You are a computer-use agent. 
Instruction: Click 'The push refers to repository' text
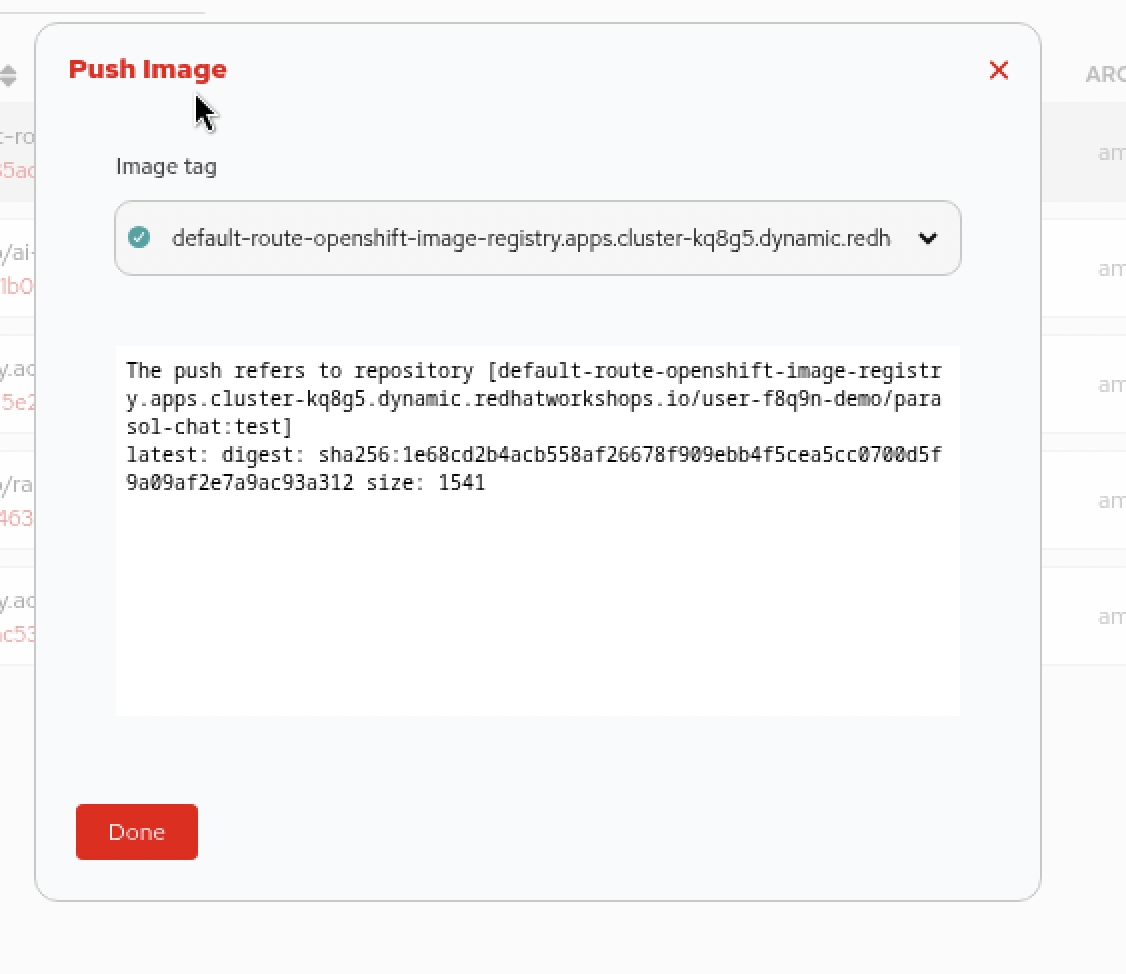coord(300,371)
